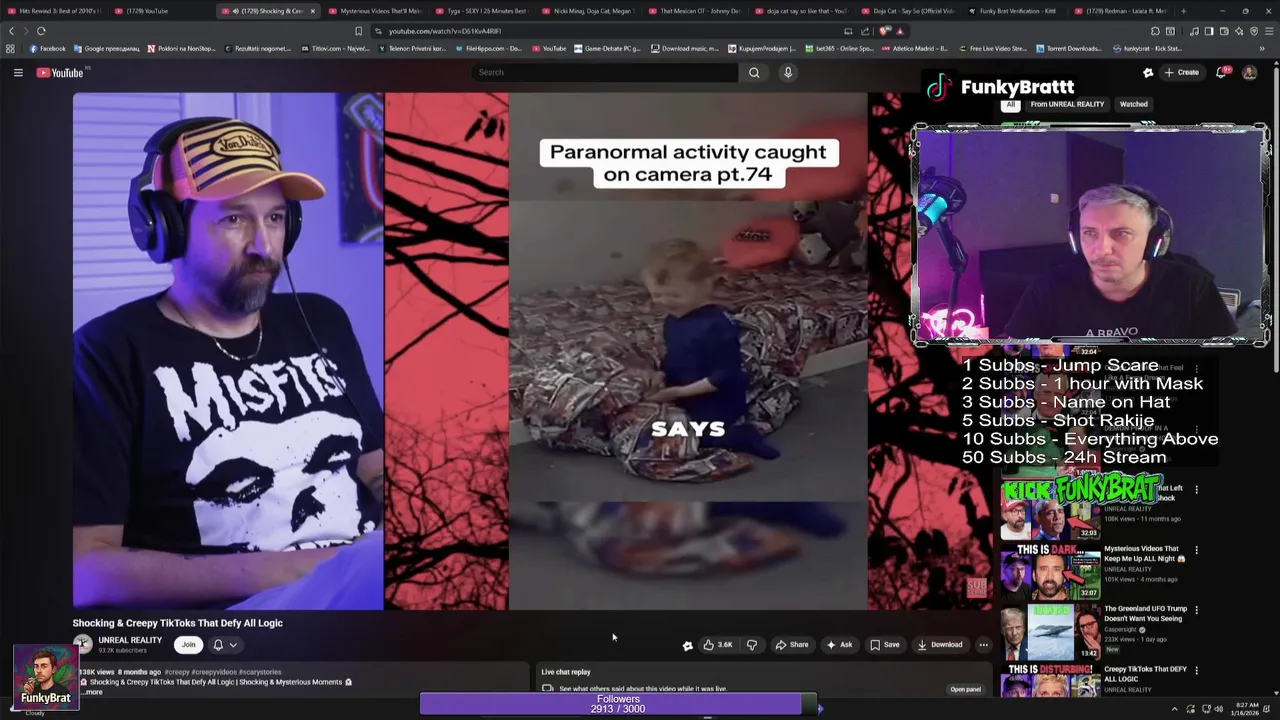The image size is (1280, 720).
Task: Go to the YouTube home logo
Action: tap(60, 72)
